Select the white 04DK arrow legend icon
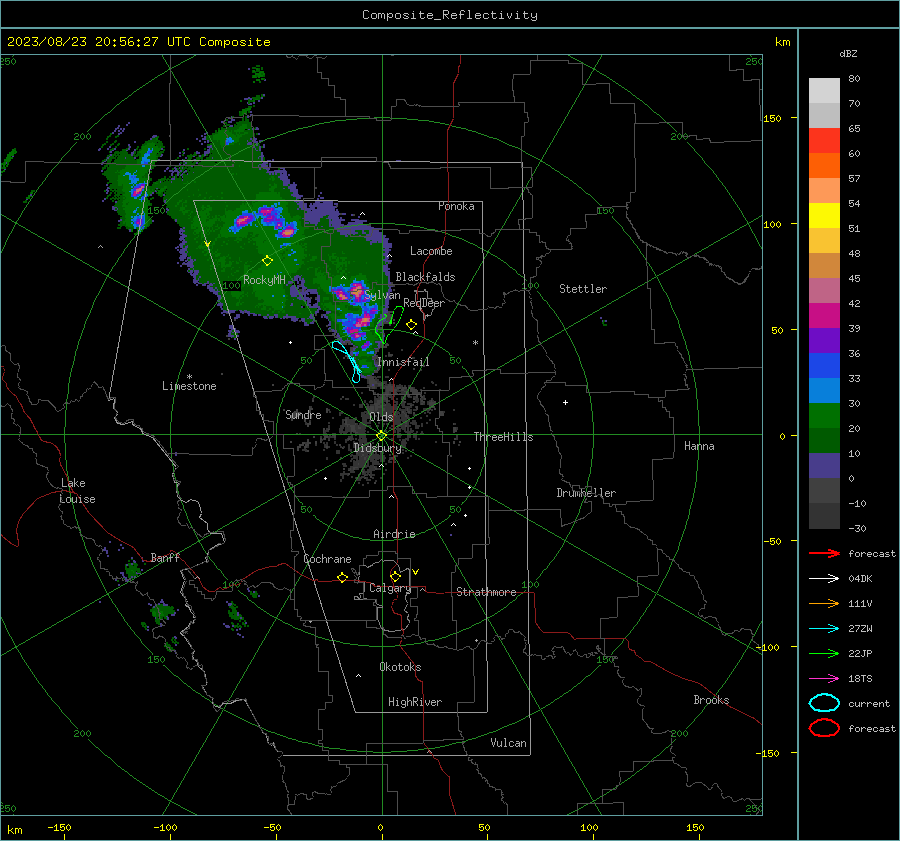The width and height of the screenshot is (900, 841). click(824, 578)
